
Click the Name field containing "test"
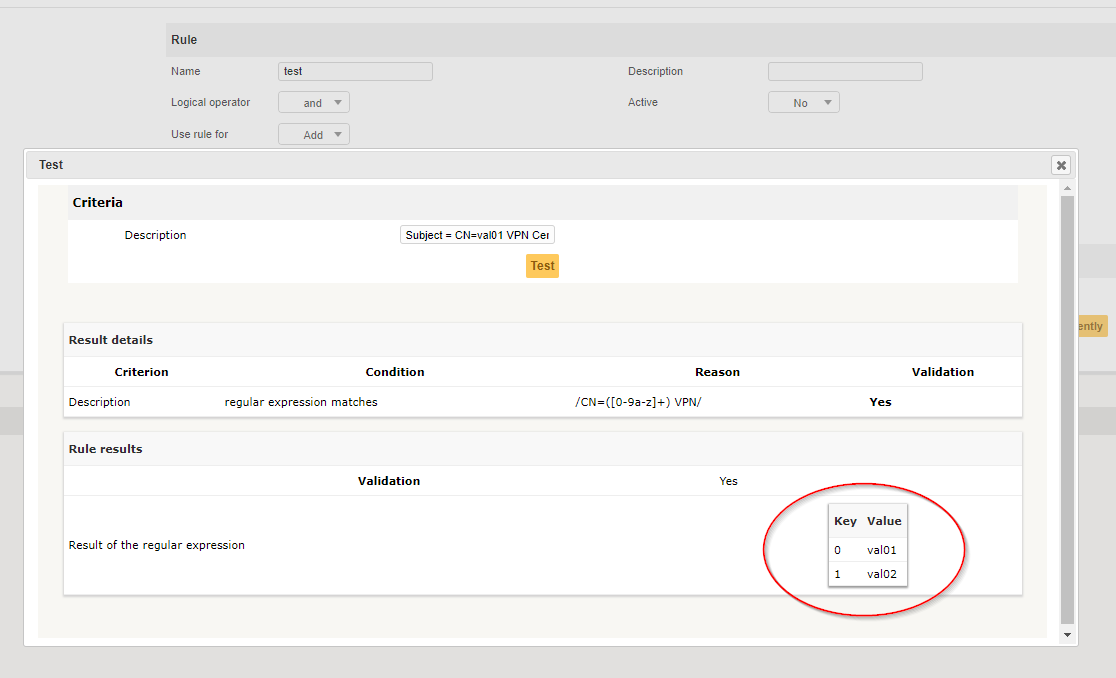click(x=355, y=71)
